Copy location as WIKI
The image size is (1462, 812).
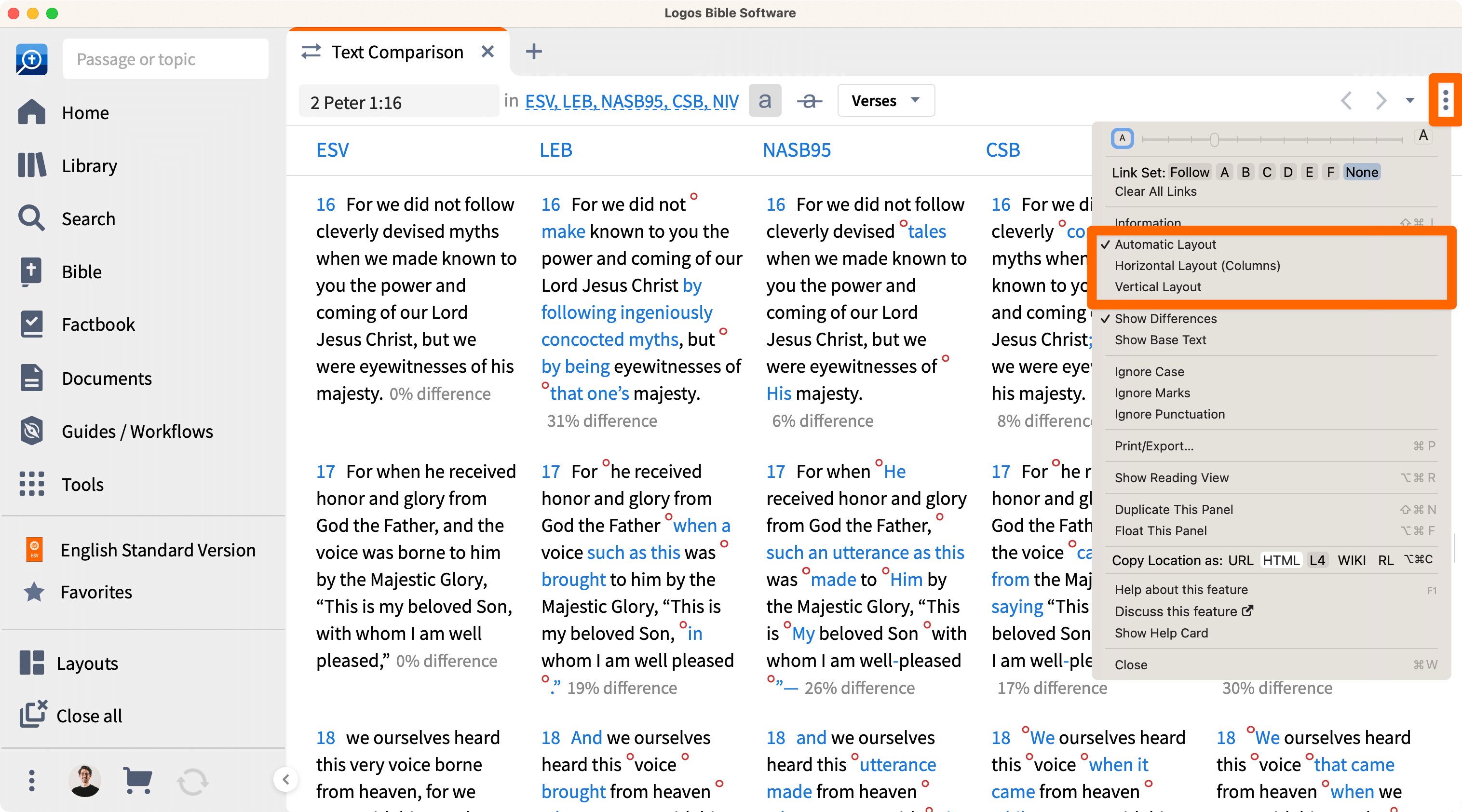(1351, 560)
